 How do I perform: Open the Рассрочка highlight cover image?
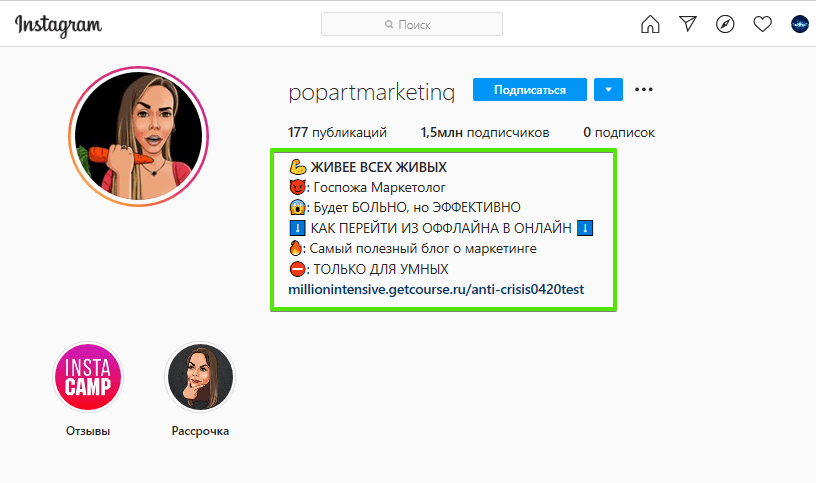tap(200, 377)
